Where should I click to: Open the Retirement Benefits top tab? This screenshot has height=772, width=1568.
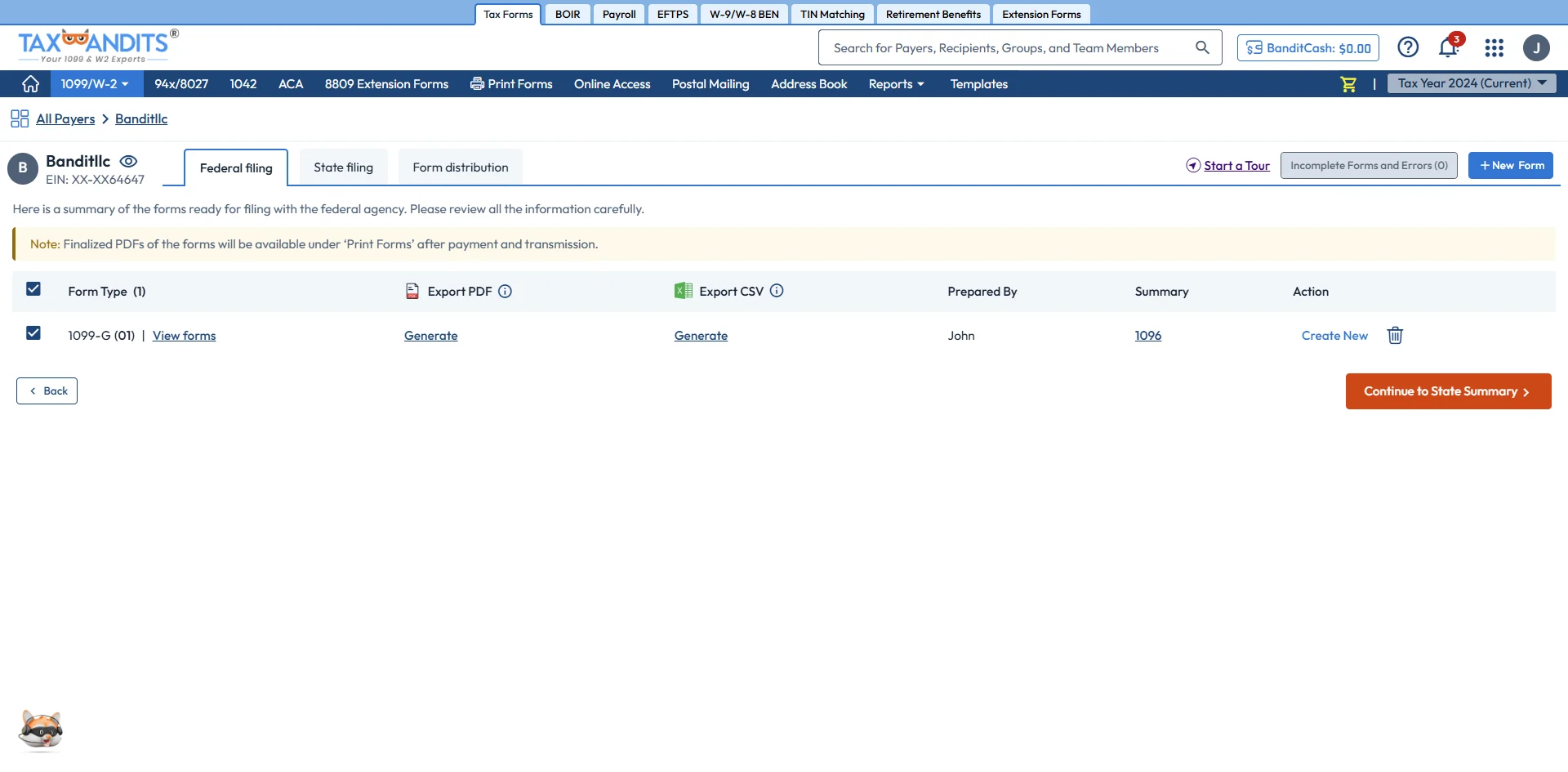coord(933,14)
